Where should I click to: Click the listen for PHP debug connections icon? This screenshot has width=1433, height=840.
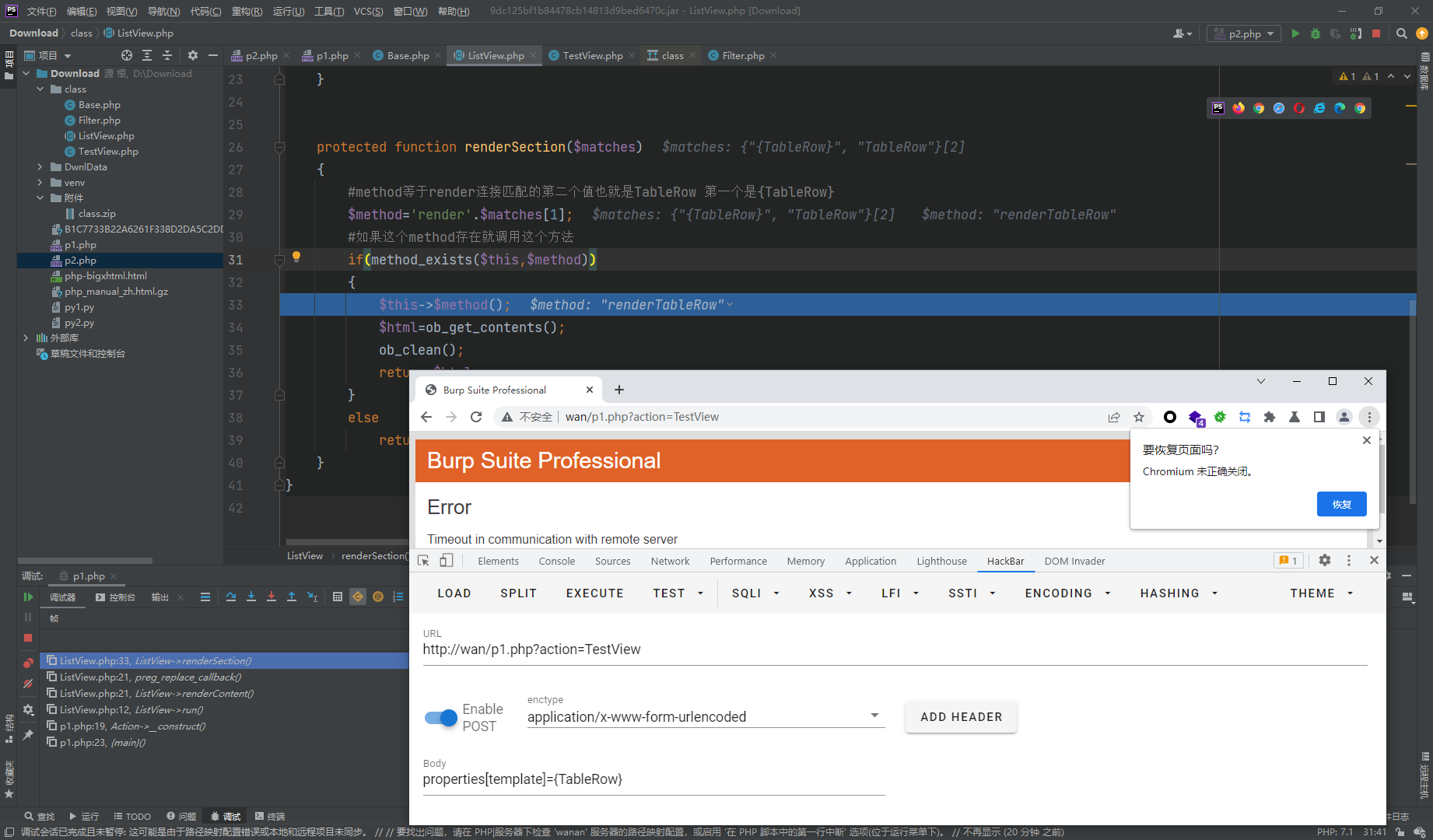(1356, 33)
